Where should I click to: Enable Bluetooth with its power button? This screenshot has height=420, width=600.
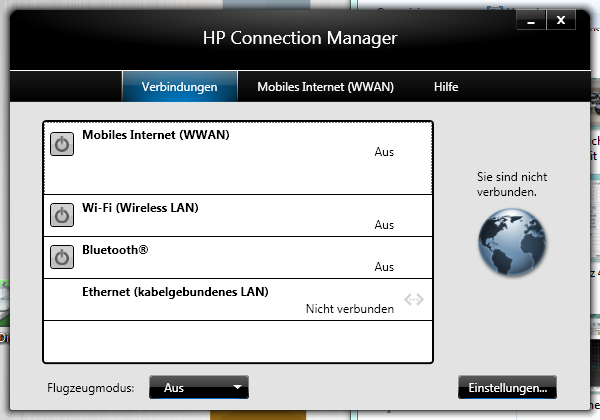tap(62, 257)
